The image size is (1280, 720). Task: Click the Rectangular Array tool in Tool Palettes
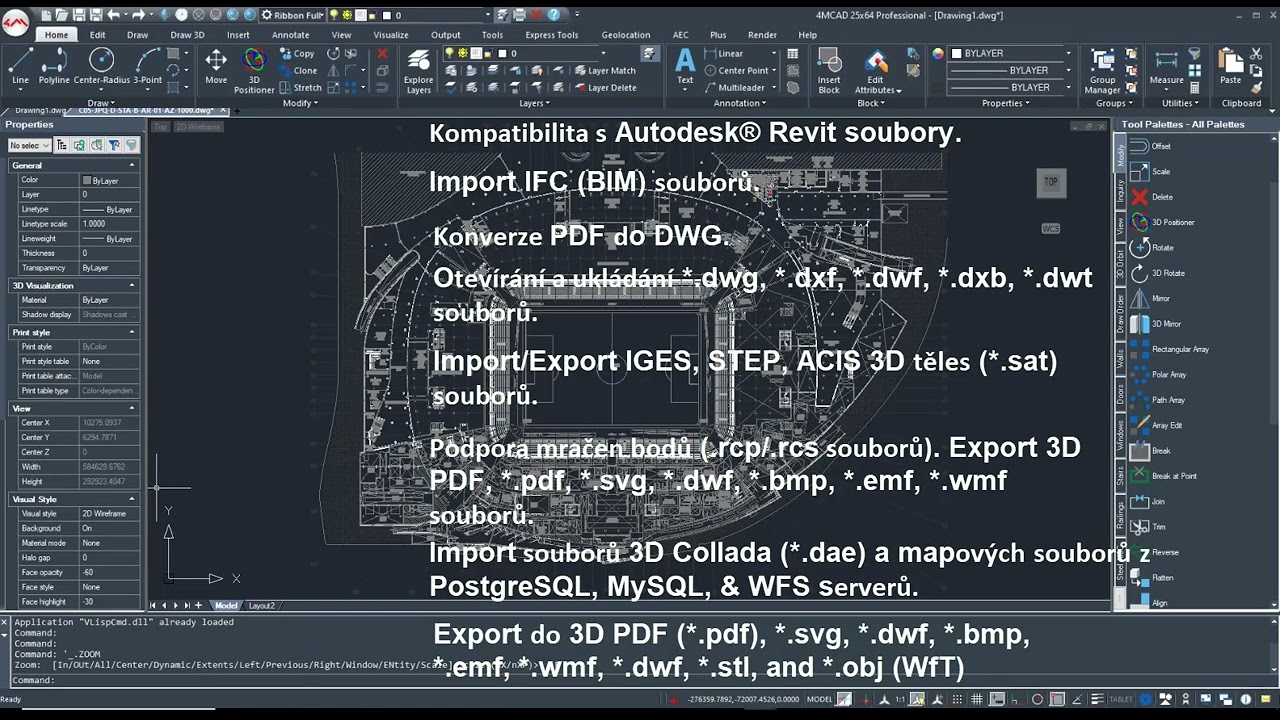tap(1169, 349)
